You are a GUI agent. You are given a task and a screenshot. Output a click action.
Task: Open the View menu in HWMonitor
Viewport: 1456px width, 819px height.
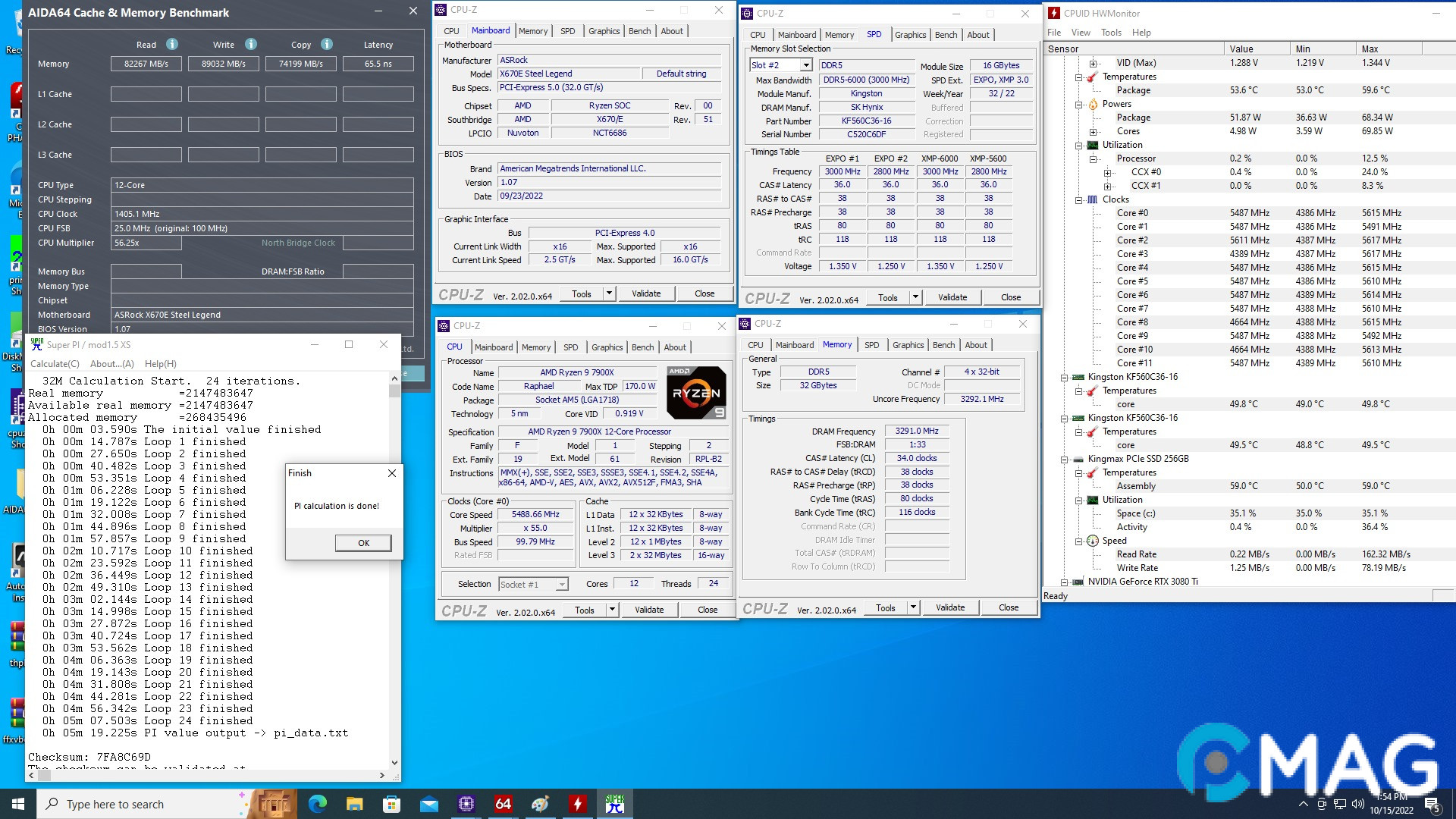point(1081,33)
